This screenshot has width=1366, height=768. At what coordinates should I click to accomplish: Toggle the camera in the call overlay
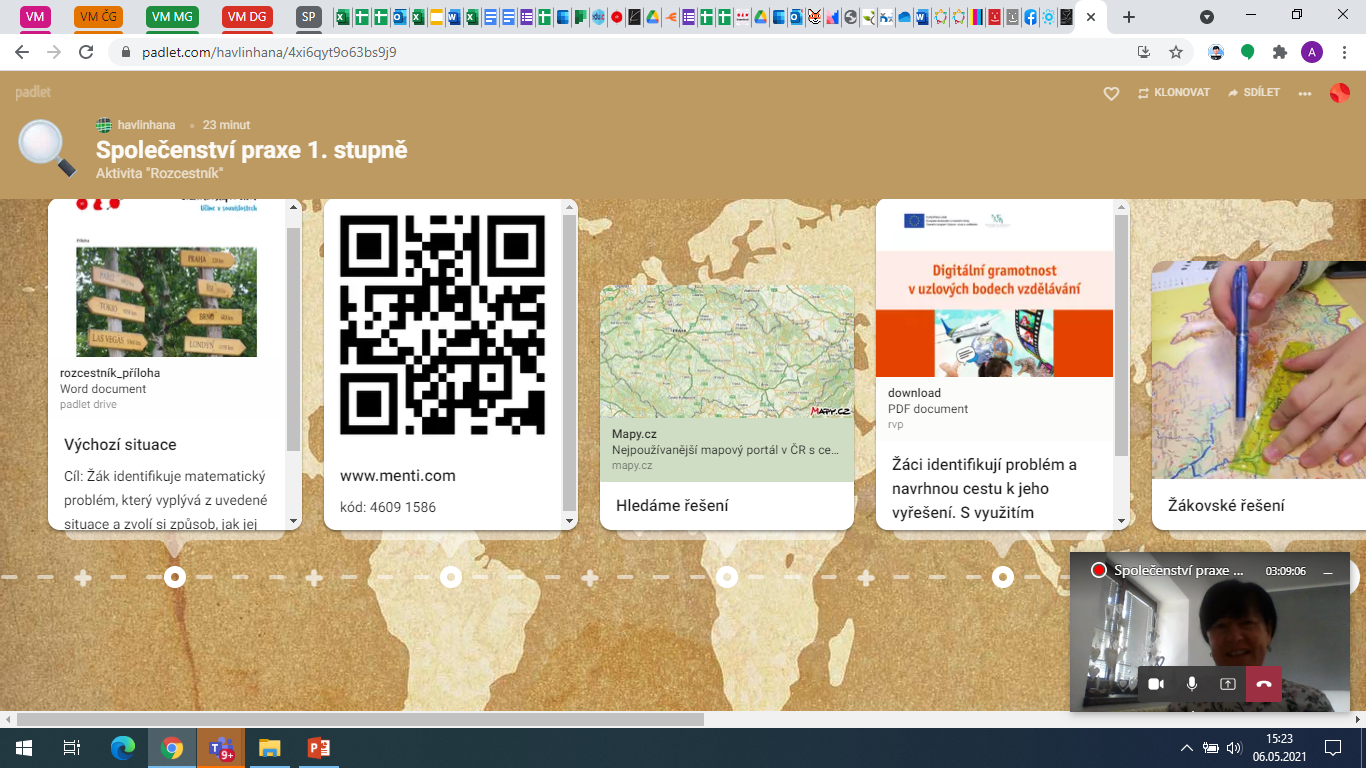coord(1156,684)
